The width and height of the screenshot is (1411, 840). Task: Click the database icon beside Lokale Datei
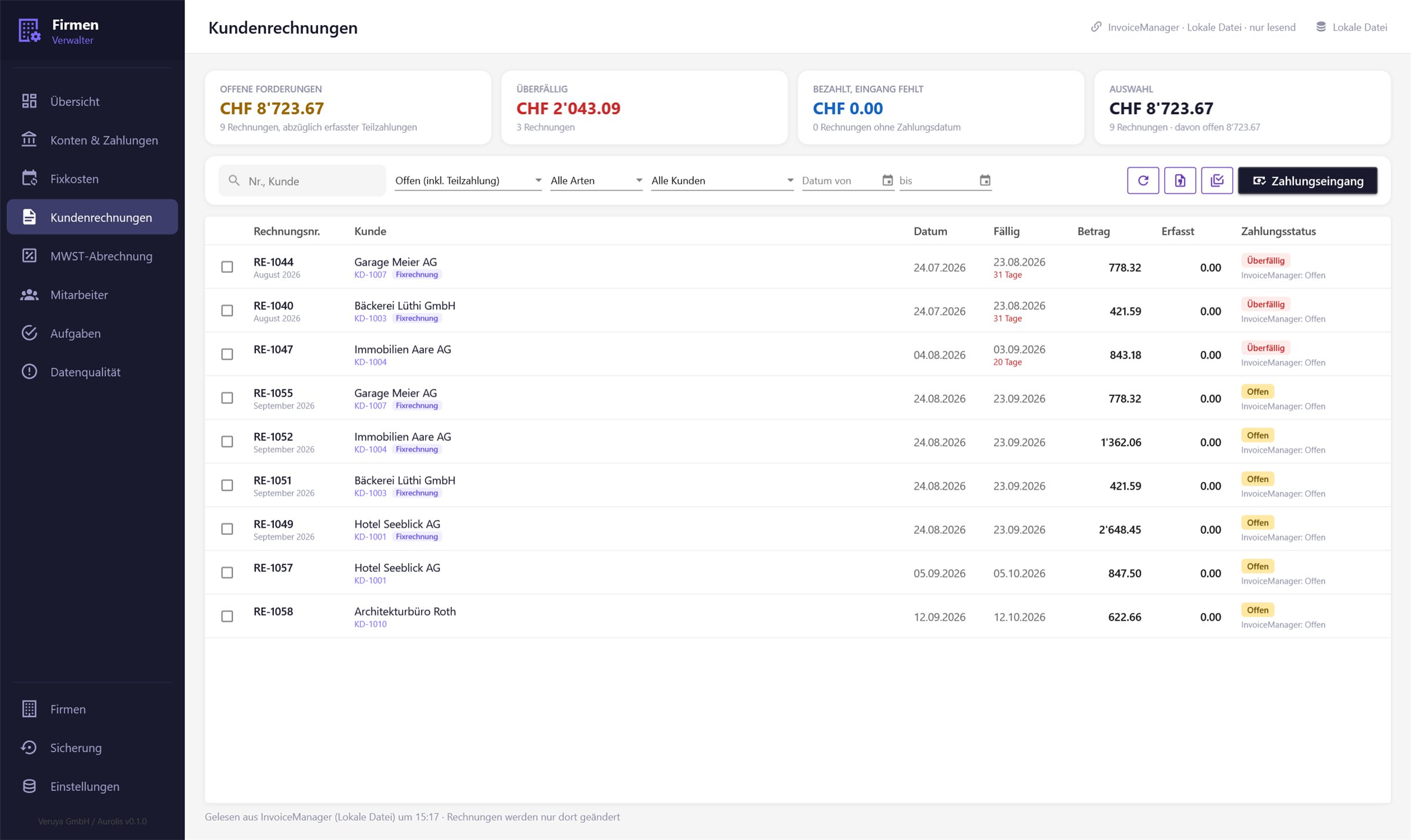point(1321,27)
